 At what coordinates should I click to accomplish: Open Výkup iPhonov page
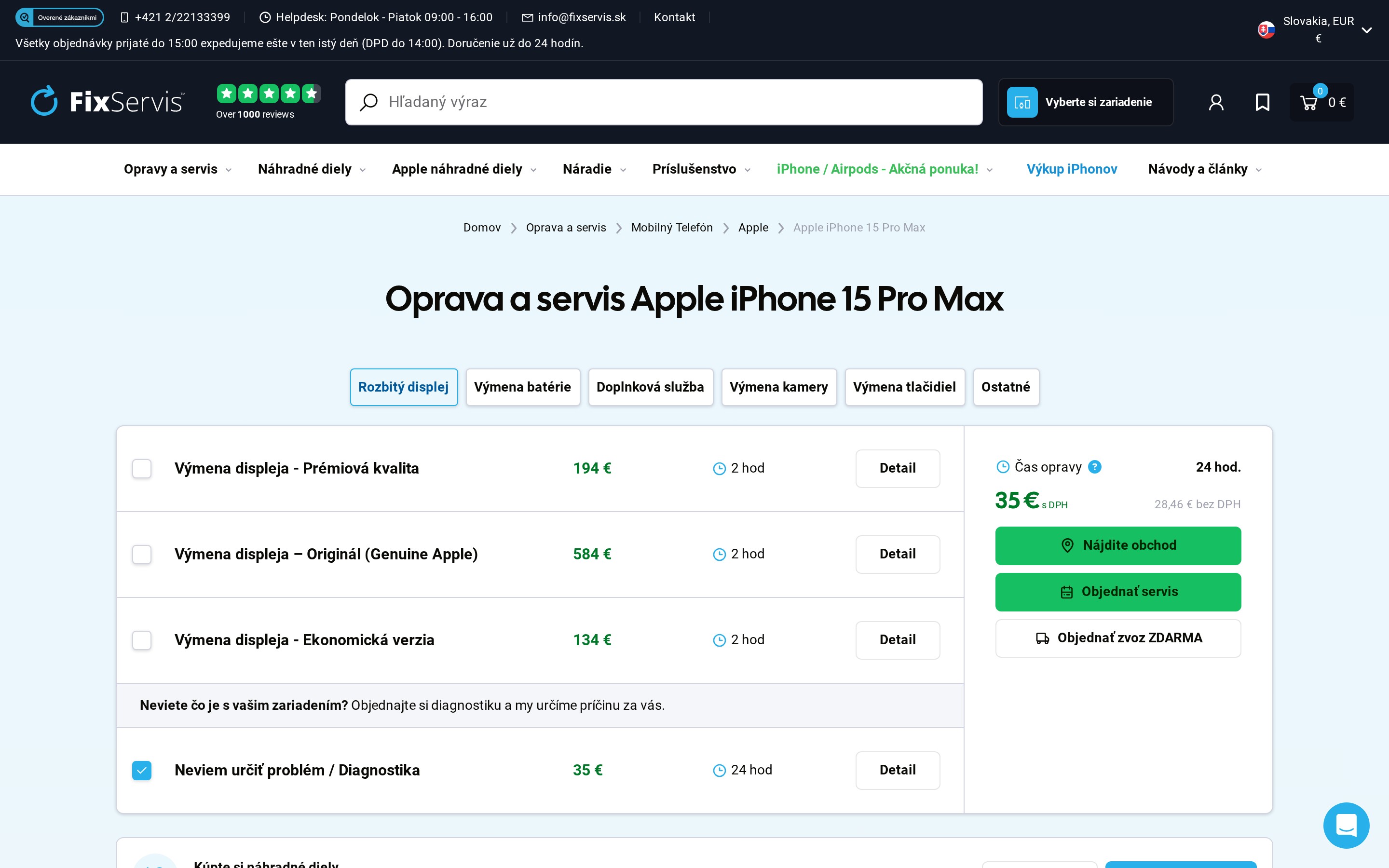1072,169
